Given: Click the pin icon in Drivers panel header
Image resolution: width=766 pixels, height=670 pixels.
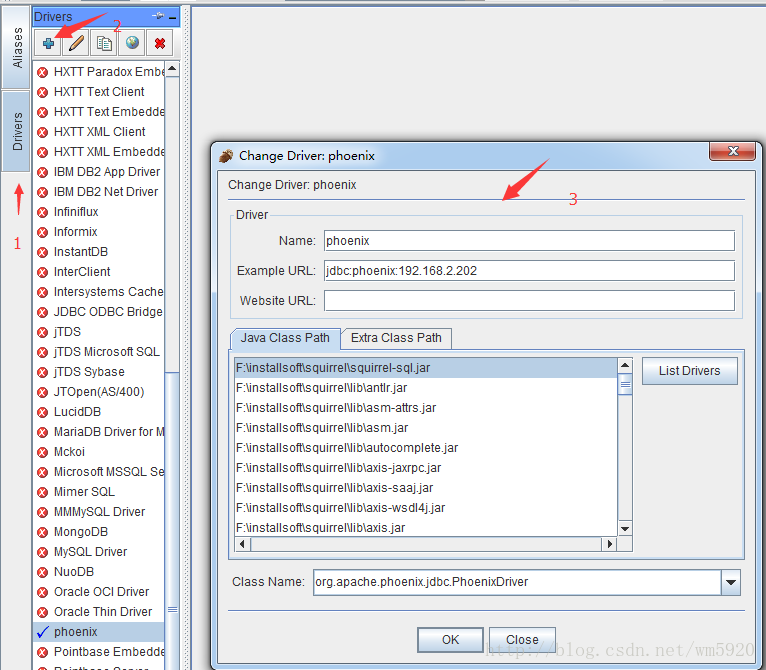Looking at the screenshot, I should 158,16.
